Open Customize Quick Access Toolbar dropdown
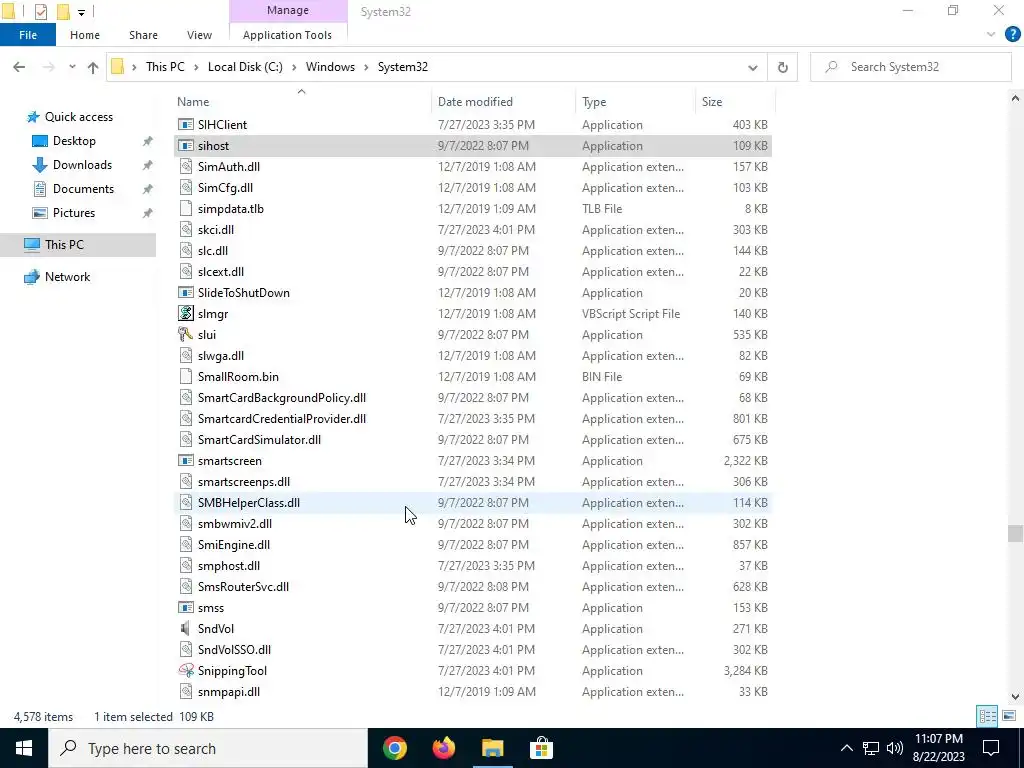 click(81, 12)
